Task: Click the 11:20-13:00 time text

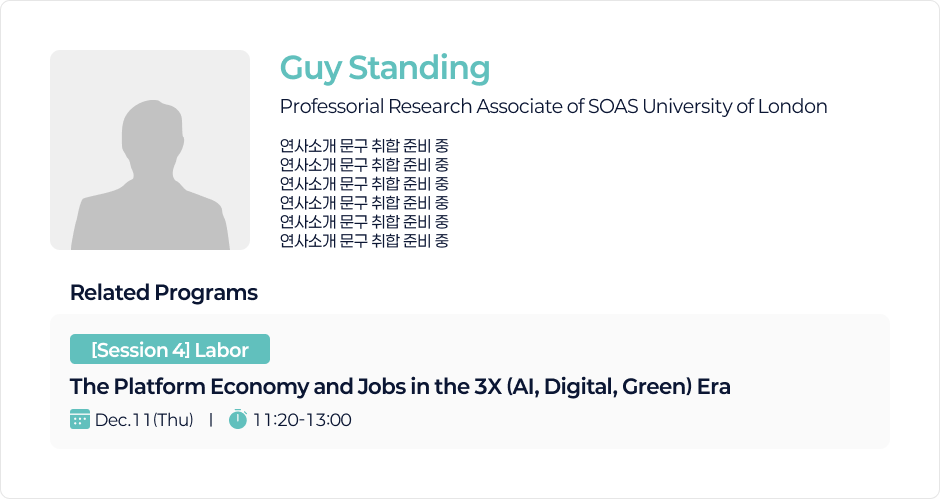Action: pos(302,420)
